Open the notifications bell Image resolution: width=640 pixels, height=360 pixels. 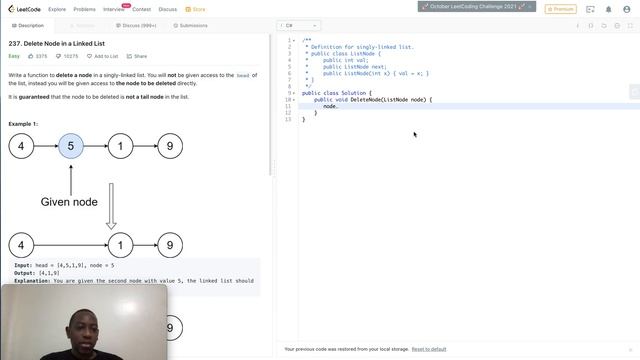point(608,9)
